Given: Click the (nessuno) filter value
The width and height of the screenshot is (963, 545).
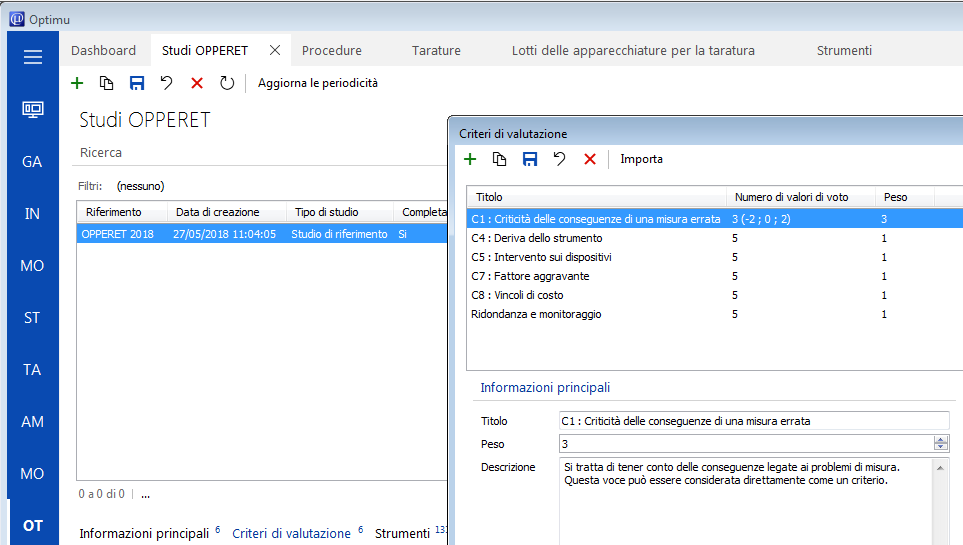Looking at the screenshot, I should tap(141, 186).
